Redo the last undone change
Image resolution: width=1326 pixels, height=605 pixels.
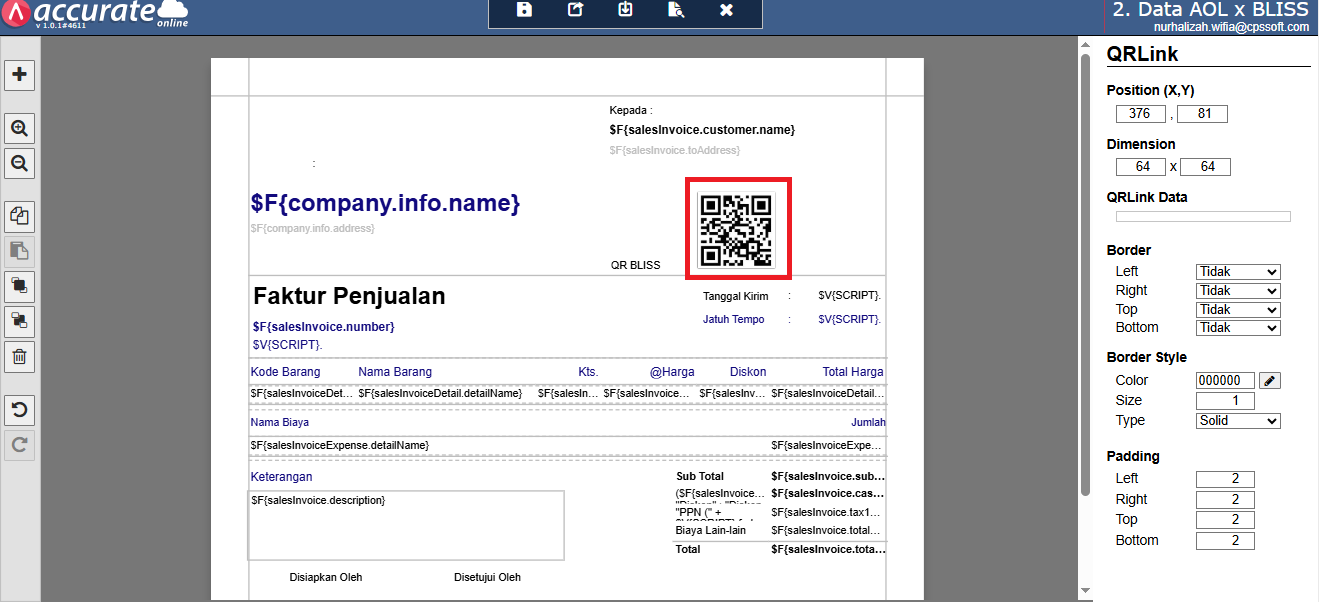[20, 444]
